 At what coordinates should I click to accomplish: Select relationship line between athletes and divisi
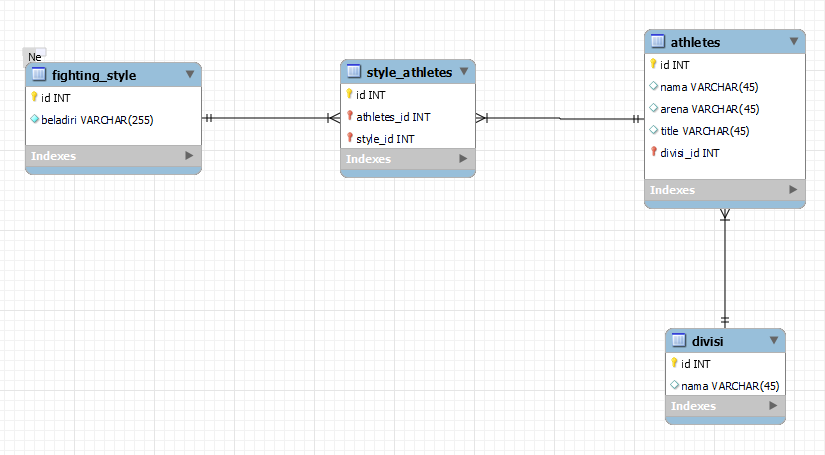[725, 268]
